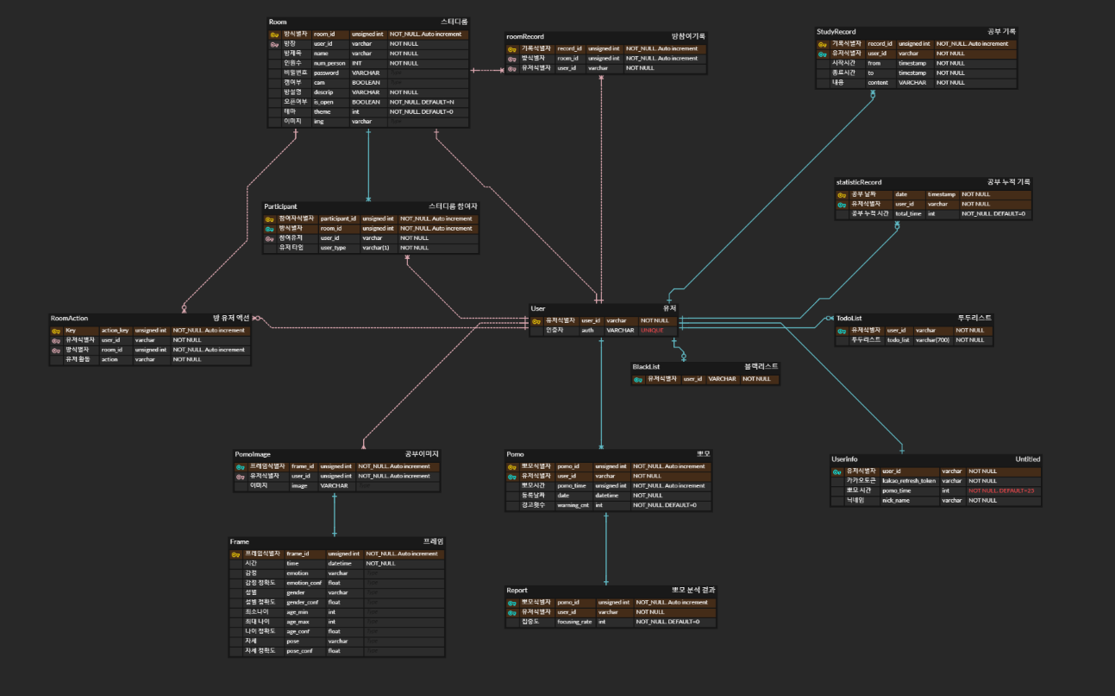Image resolution: width=1115 pixels, height=696 pixels.
Task: Click the key icon beside user_id in RoomAction table
Action: coord(55,341)
